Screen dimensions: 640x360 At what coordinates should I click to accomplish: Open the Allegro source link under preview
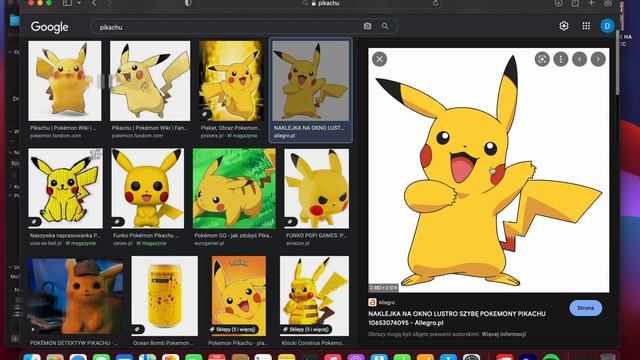382,302
